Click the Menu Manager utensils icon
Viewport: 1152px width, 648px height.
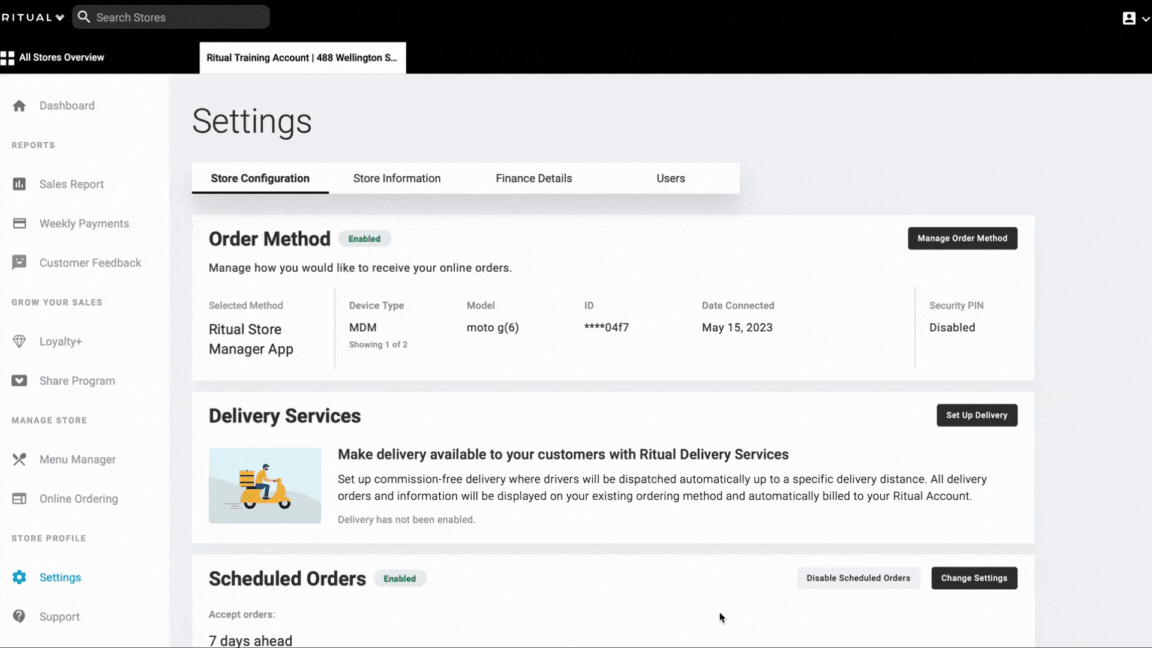tap(19, 459)
